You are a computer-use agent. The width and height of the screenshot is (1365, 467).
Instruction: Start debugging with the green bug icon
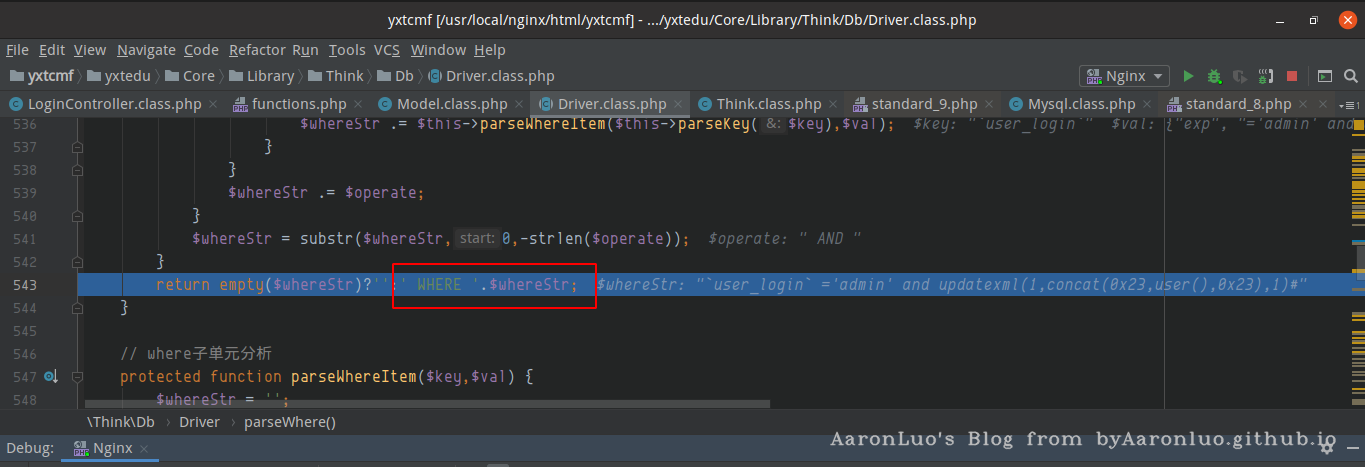coord(1214,76)
